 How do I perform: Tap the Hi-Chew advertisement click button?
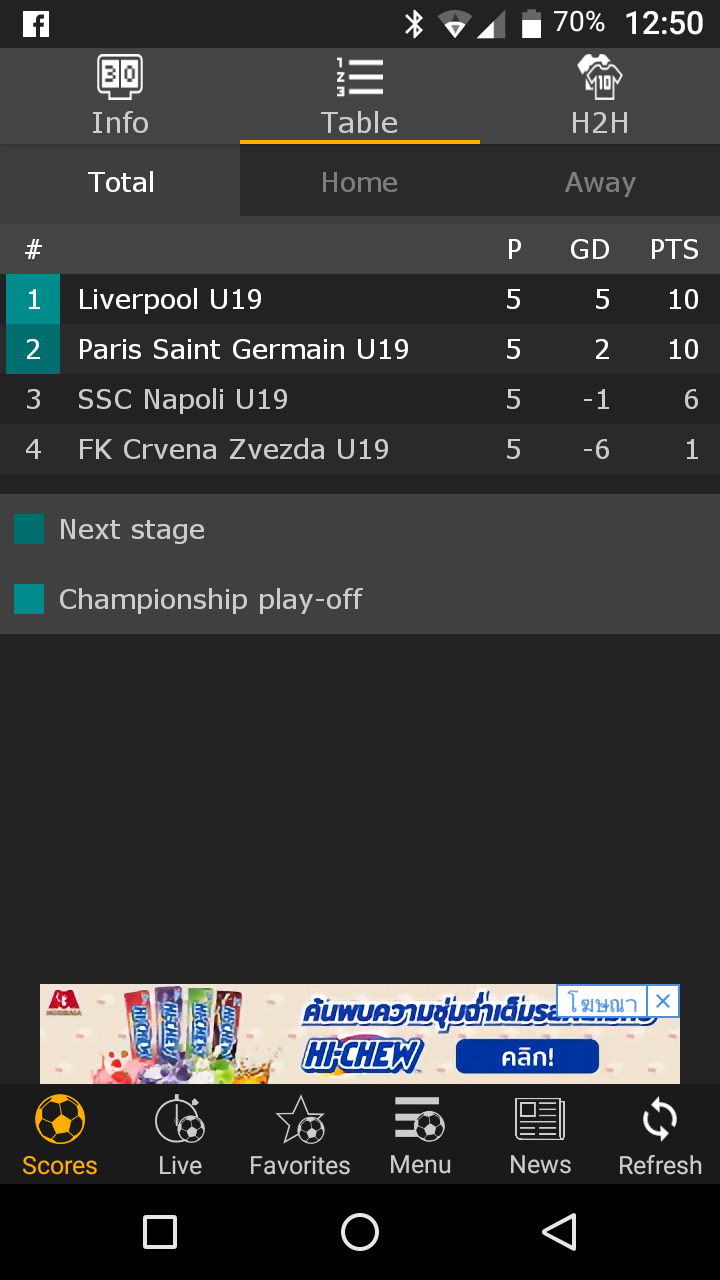[x=527, y=1057]
